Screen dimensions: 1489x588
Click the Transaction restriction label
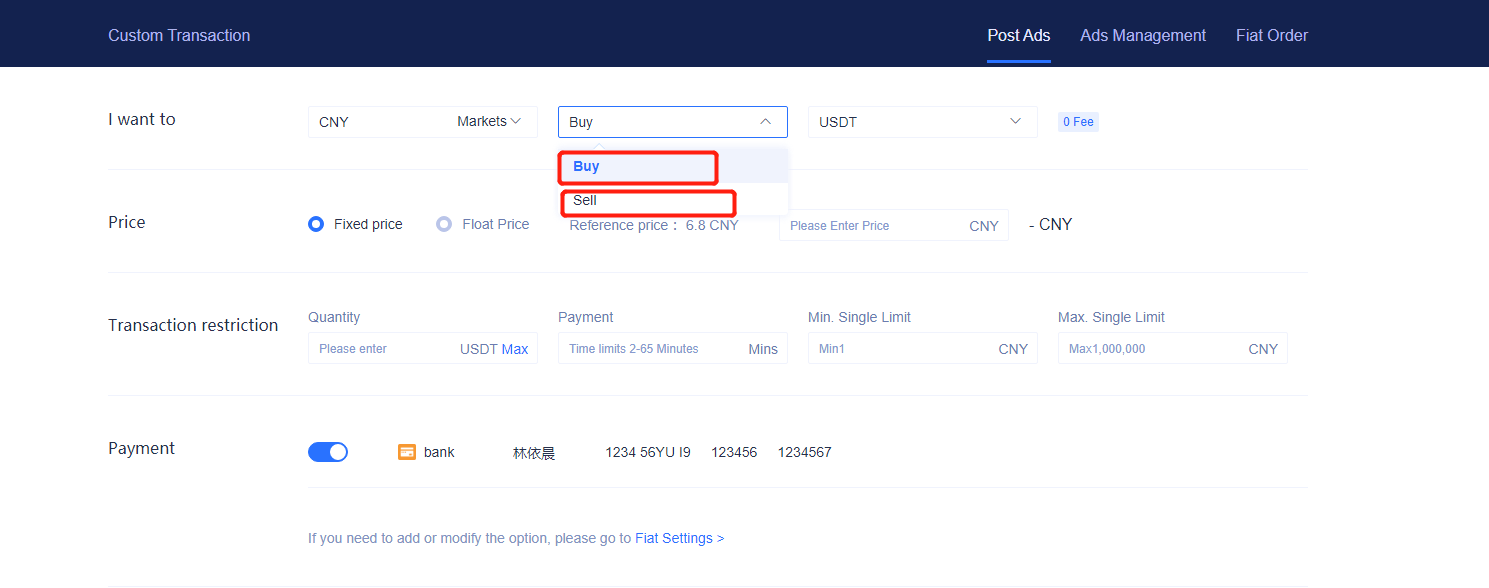[x=193, y=325]
